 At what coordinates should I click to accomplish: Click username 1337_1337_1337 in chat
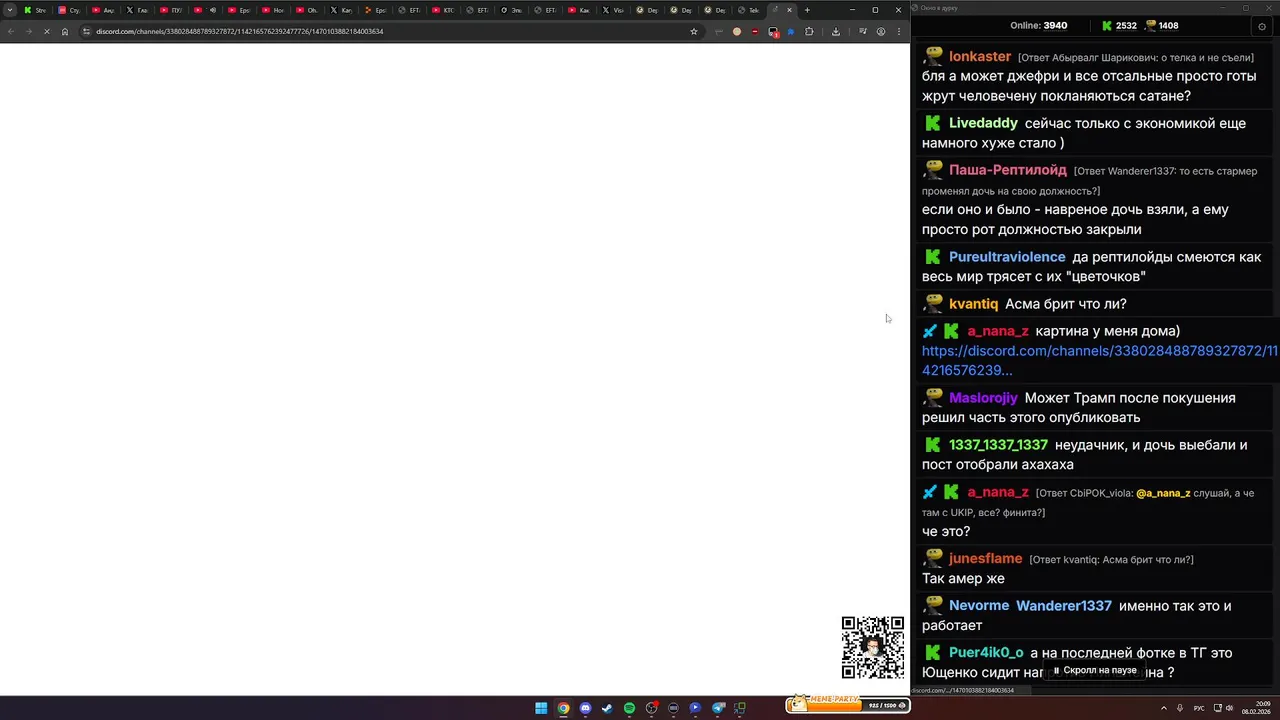(x=998, y=445)
